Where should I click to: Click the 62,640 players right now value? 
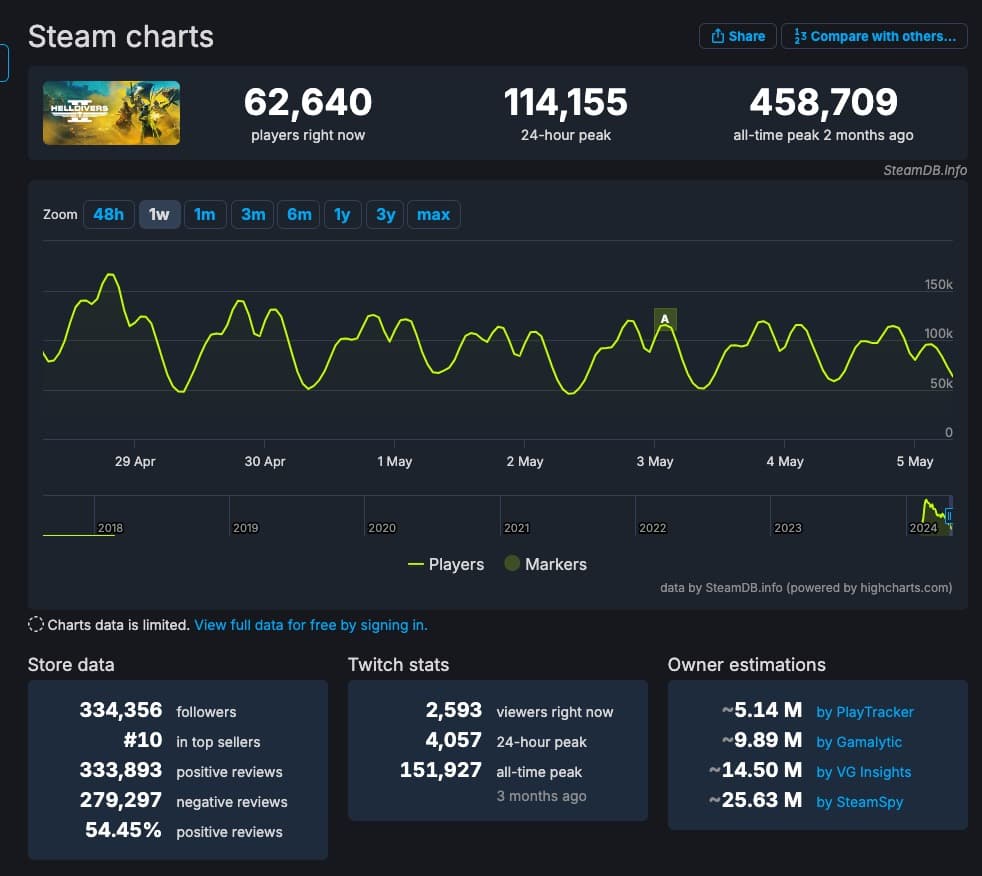pyautogui.click(x=308, y=102)
